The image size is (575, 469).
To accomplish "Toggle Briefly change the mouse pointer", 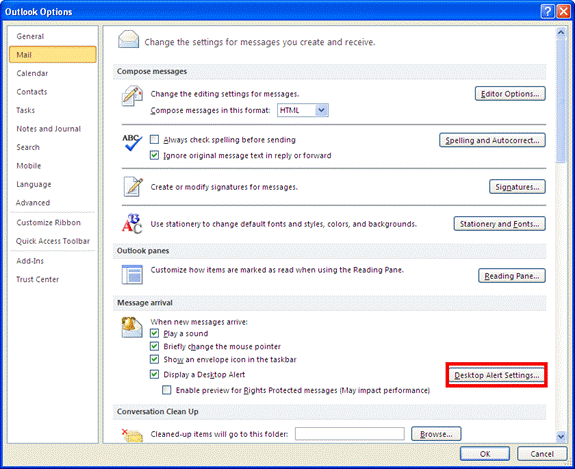I will pyautogui.click(x=154, y=346).
